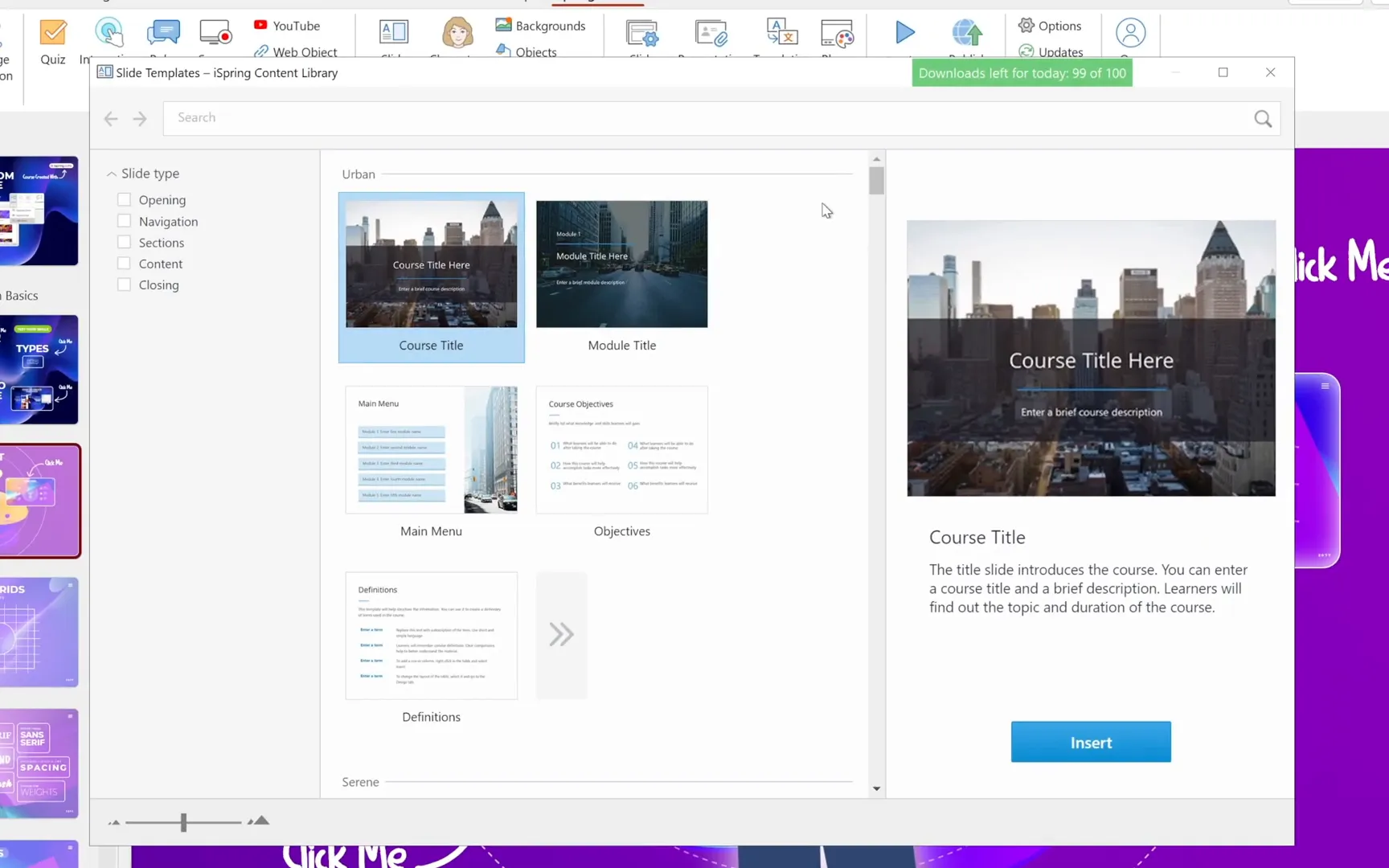Click the search magnifier icon
The height and width of the screenshot is (868, 1389).
click(1263, 119)
